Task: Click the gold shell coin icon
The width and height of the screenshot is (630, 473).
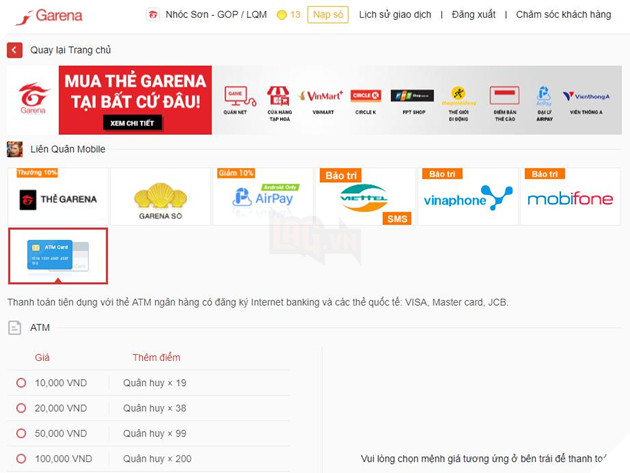Action: (x=282, y=15)
